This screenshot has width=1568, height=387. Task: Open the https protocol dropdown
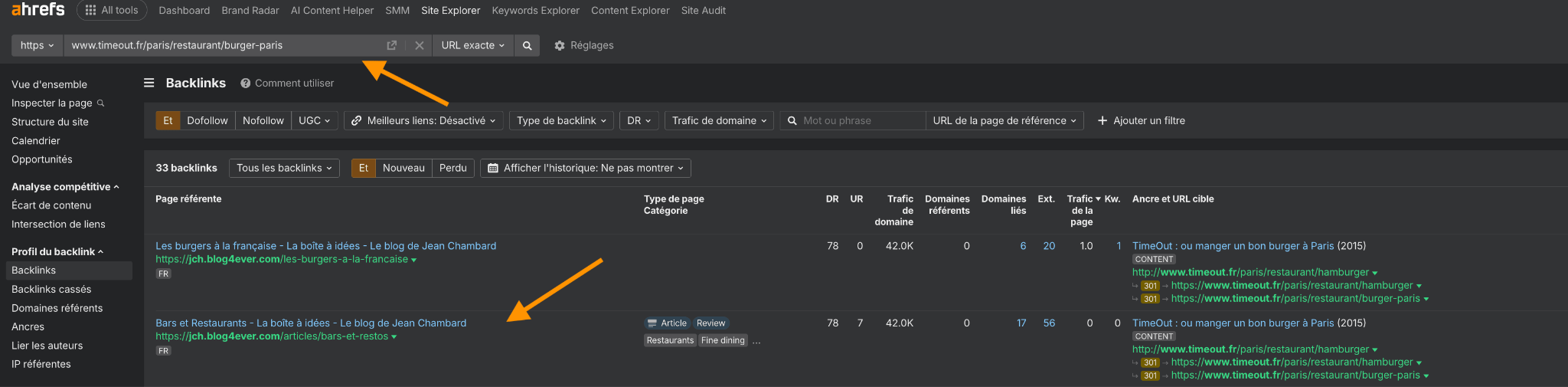(37, 45)
